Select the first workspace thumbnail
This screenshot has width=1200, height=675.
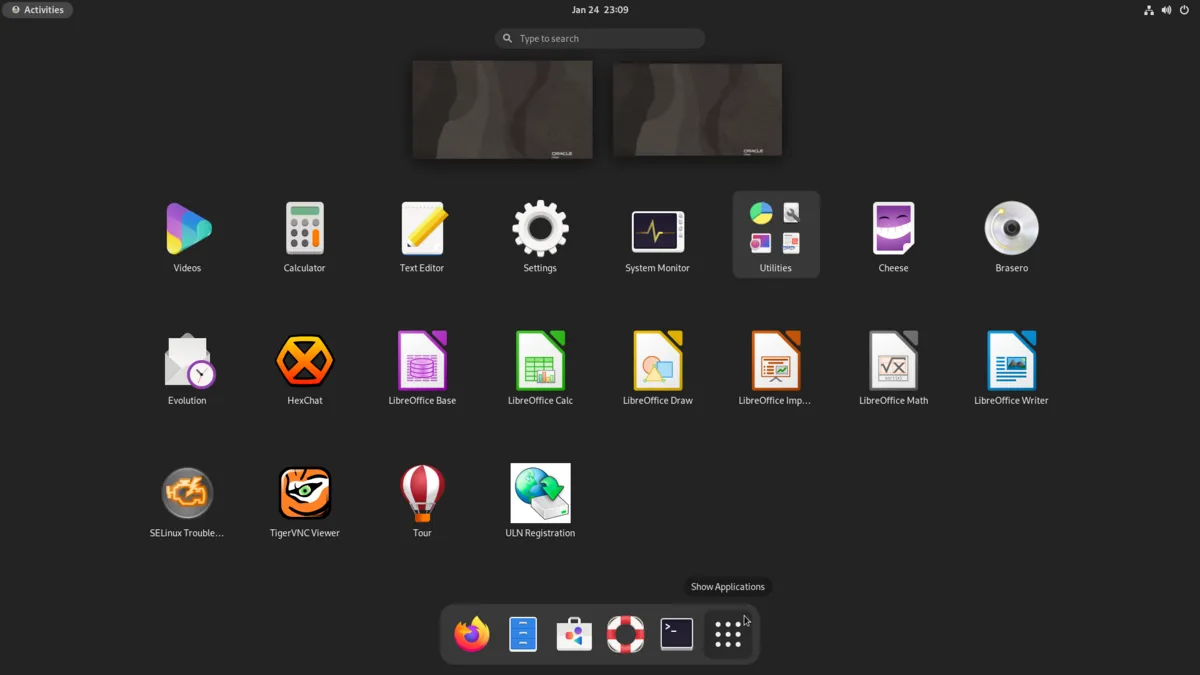point(502,109)
